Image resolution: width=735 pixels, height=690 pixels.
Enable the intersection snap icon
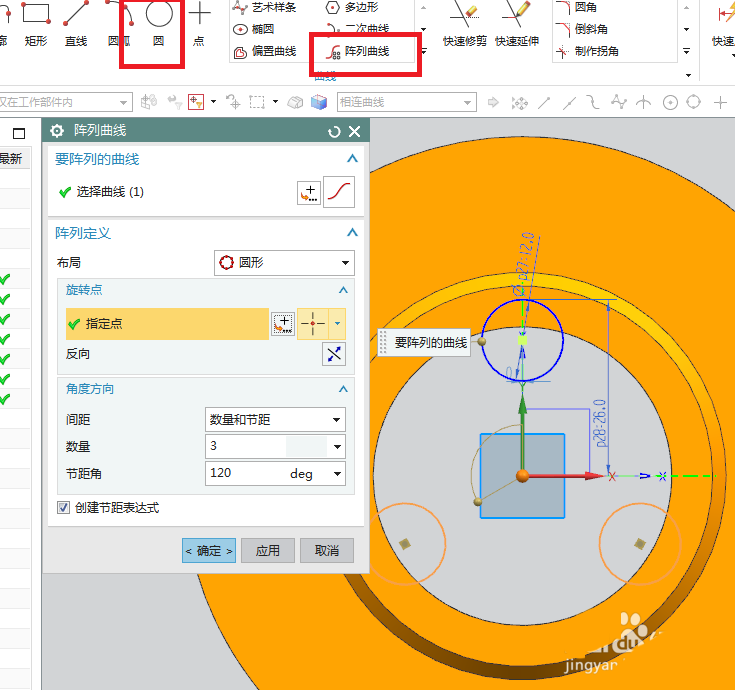coord(644,102)
